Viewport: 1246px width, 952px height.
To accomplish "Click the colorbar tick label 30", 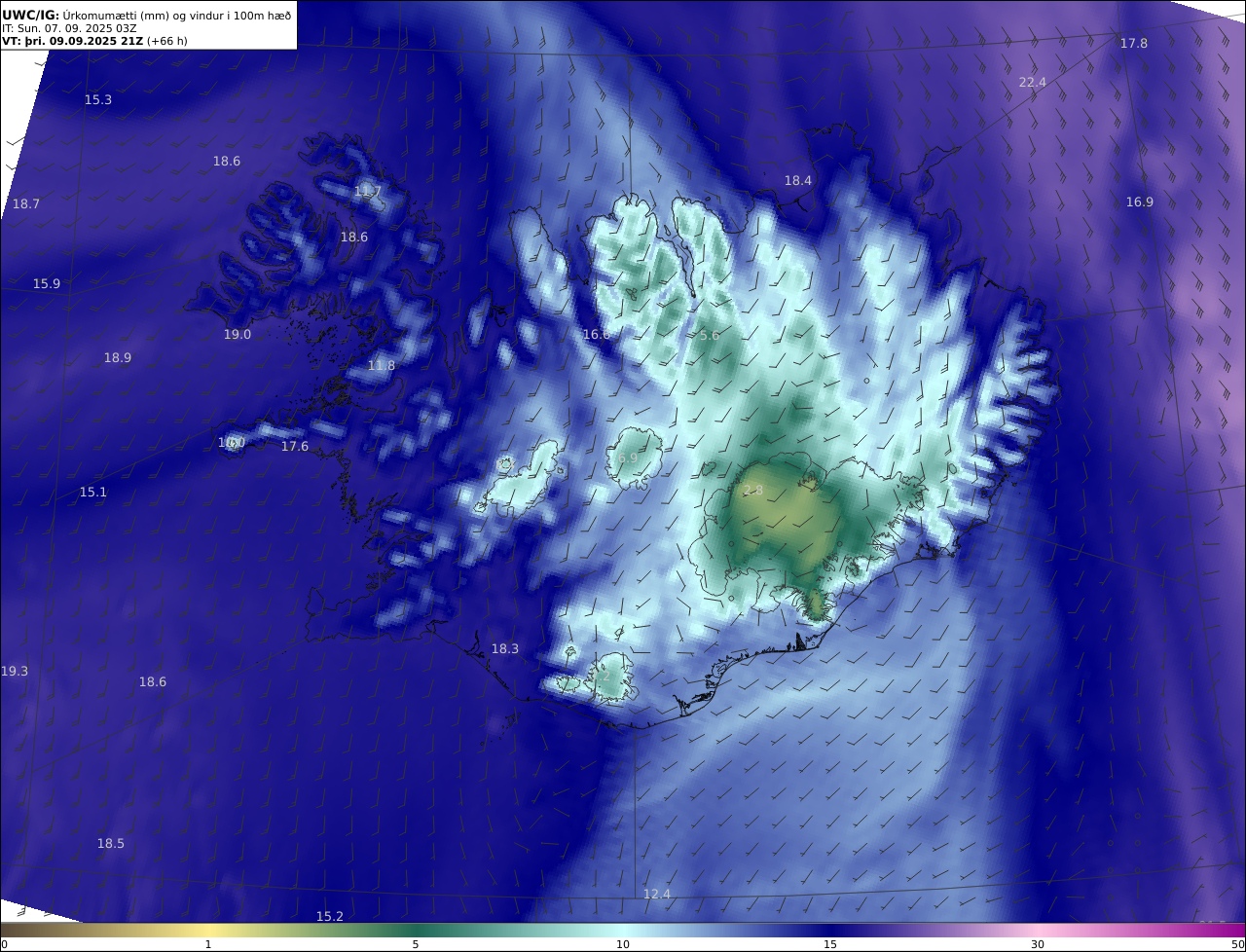I will pyautogui.click(x=1038, y=944).
